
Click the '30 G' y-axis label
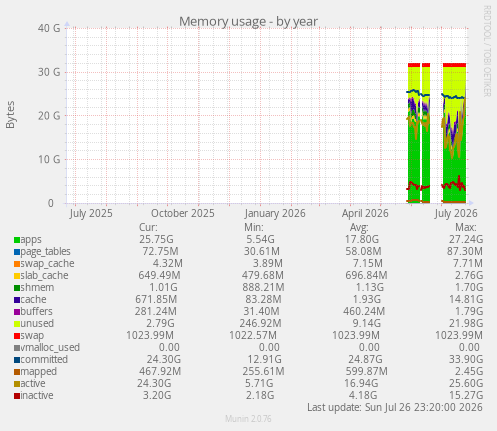(x=49, y=72)
